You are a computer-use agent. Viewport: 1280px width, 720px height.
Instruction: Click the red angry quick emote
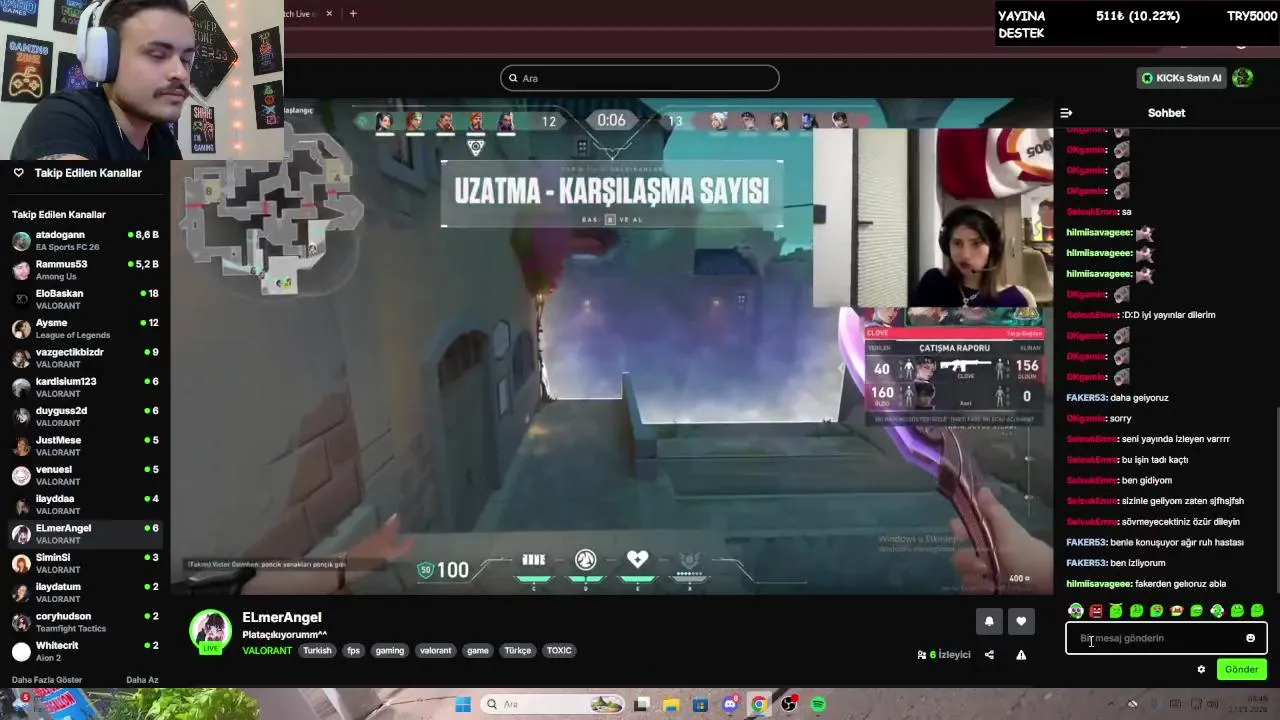click(x=1096, y=610)
